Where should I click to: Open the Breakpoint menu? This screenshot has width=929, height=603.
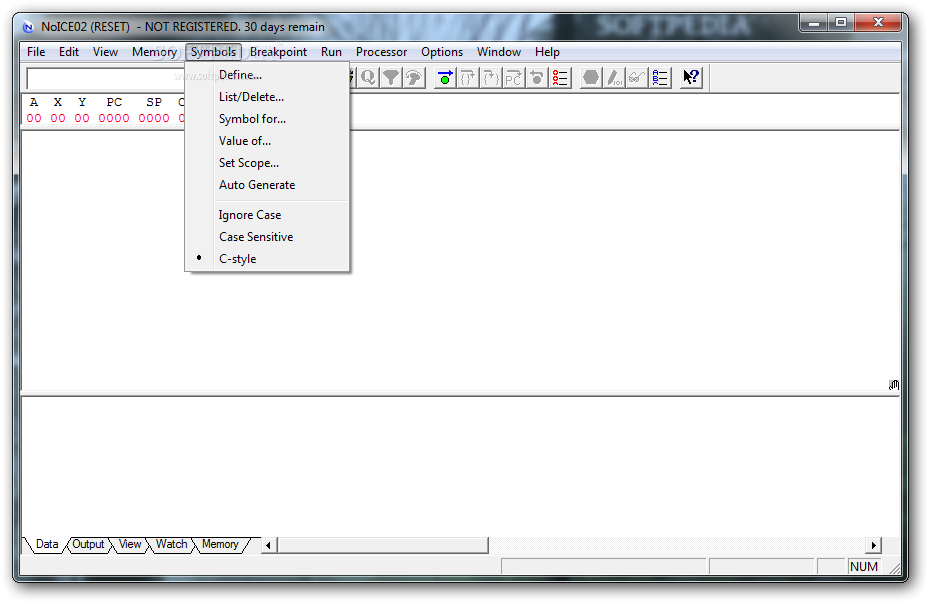278,52
